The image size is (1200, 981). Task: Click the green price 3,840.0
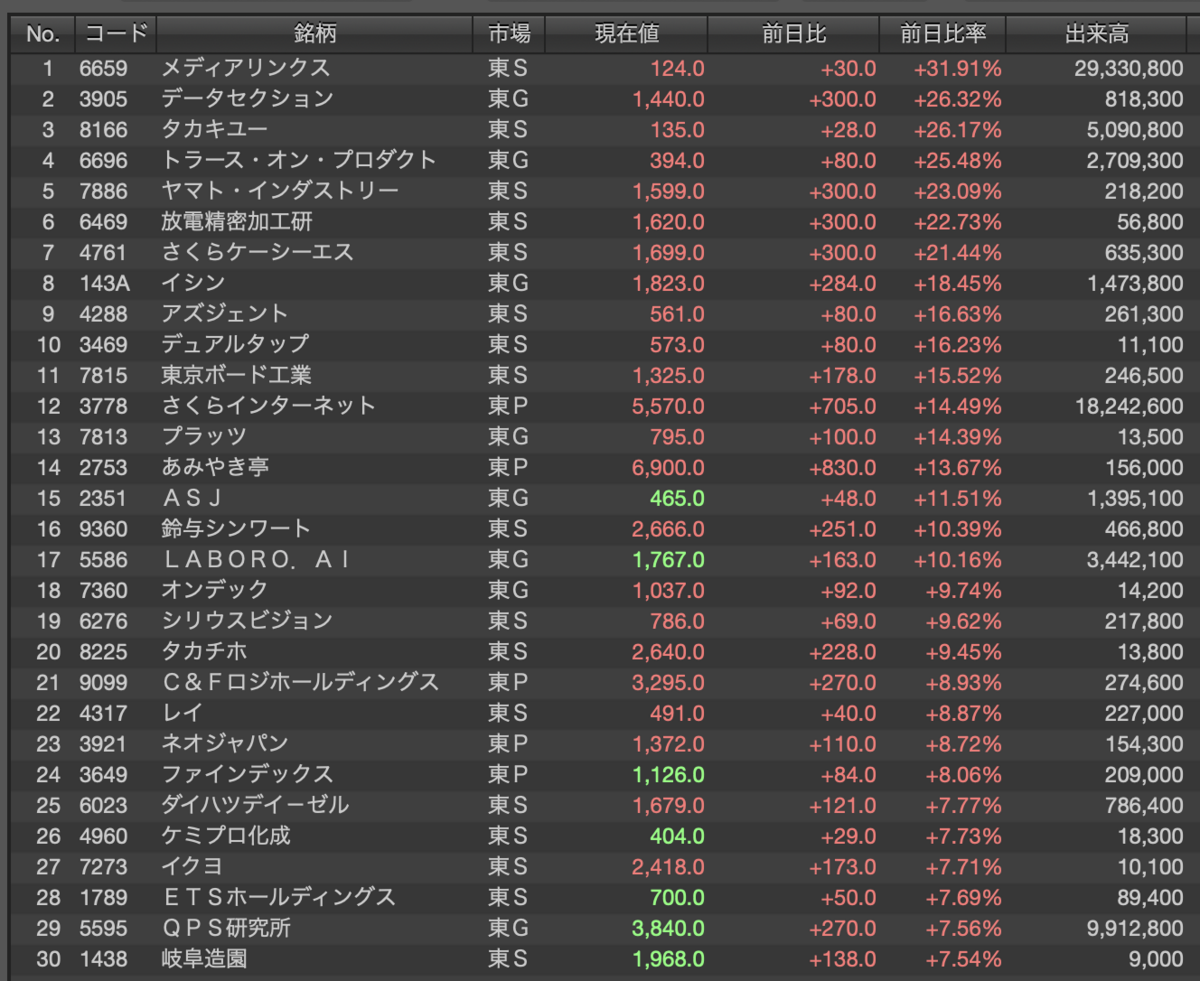point(668,928)
